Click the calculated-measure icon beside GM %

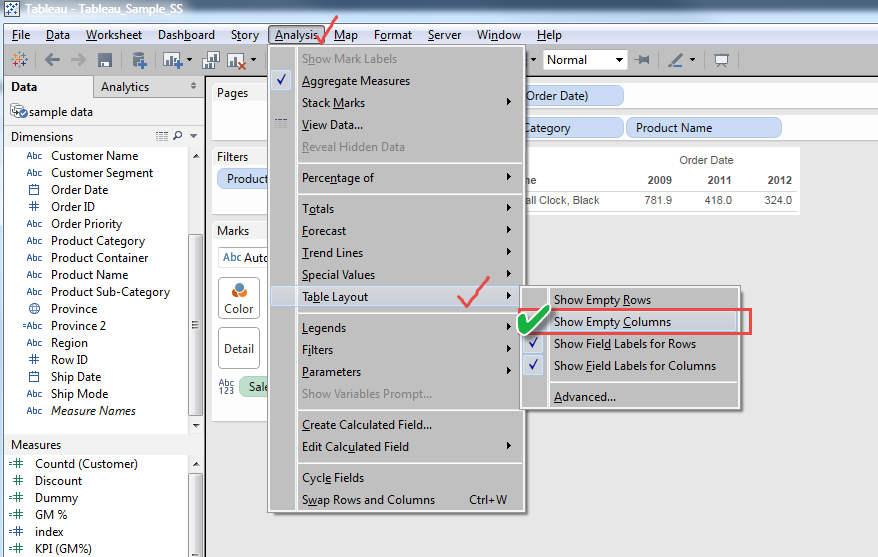click(16, 514)
